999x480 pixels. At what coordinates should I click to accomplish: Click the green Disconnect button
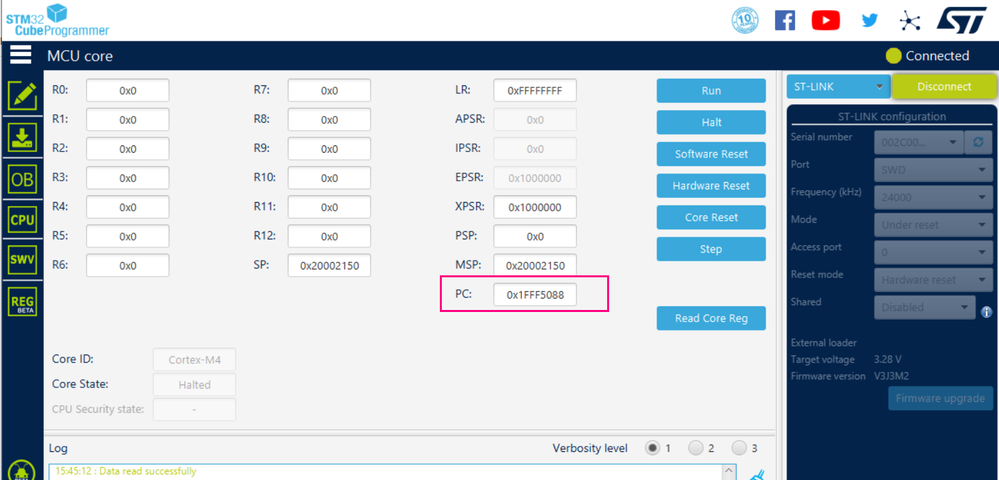[944, 86]
